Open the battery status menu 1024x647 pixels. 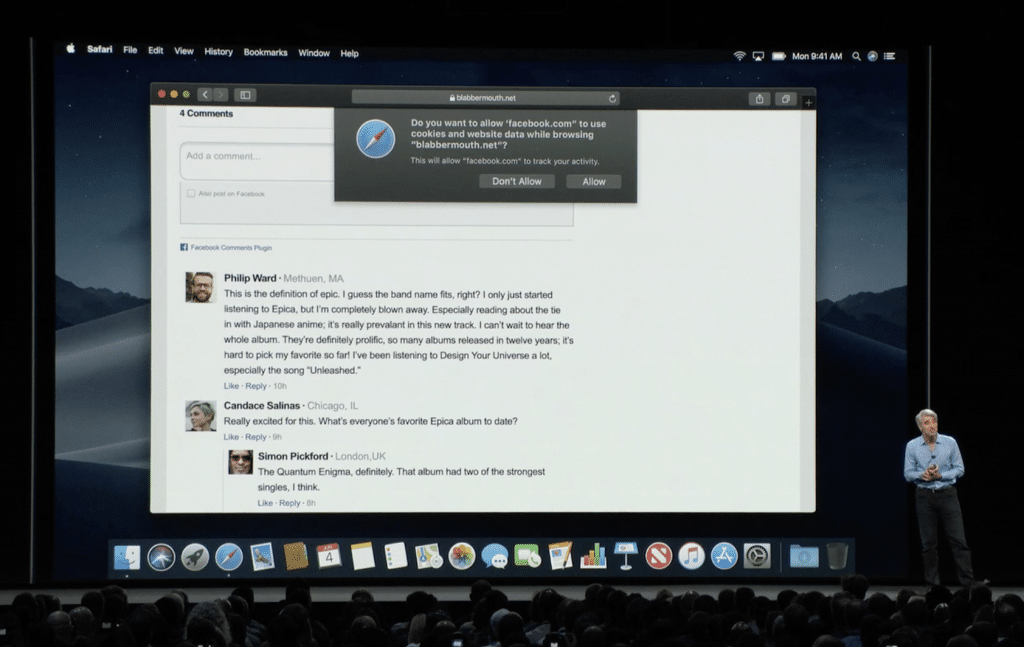point(778,57)
